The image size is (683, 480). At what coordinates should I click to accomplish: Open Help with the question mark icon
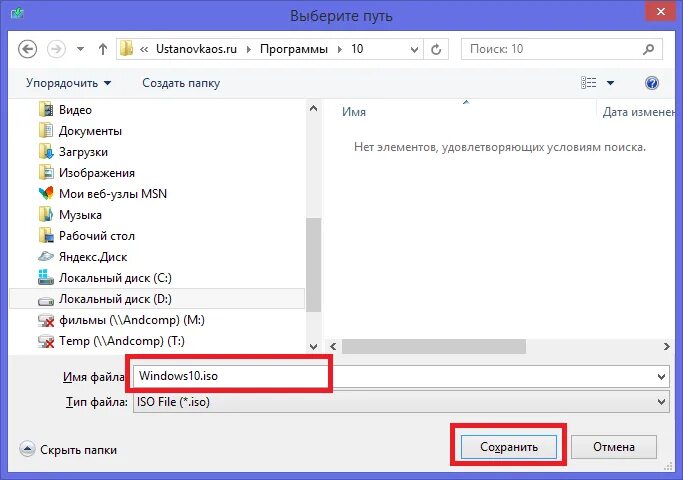(652, 83)
